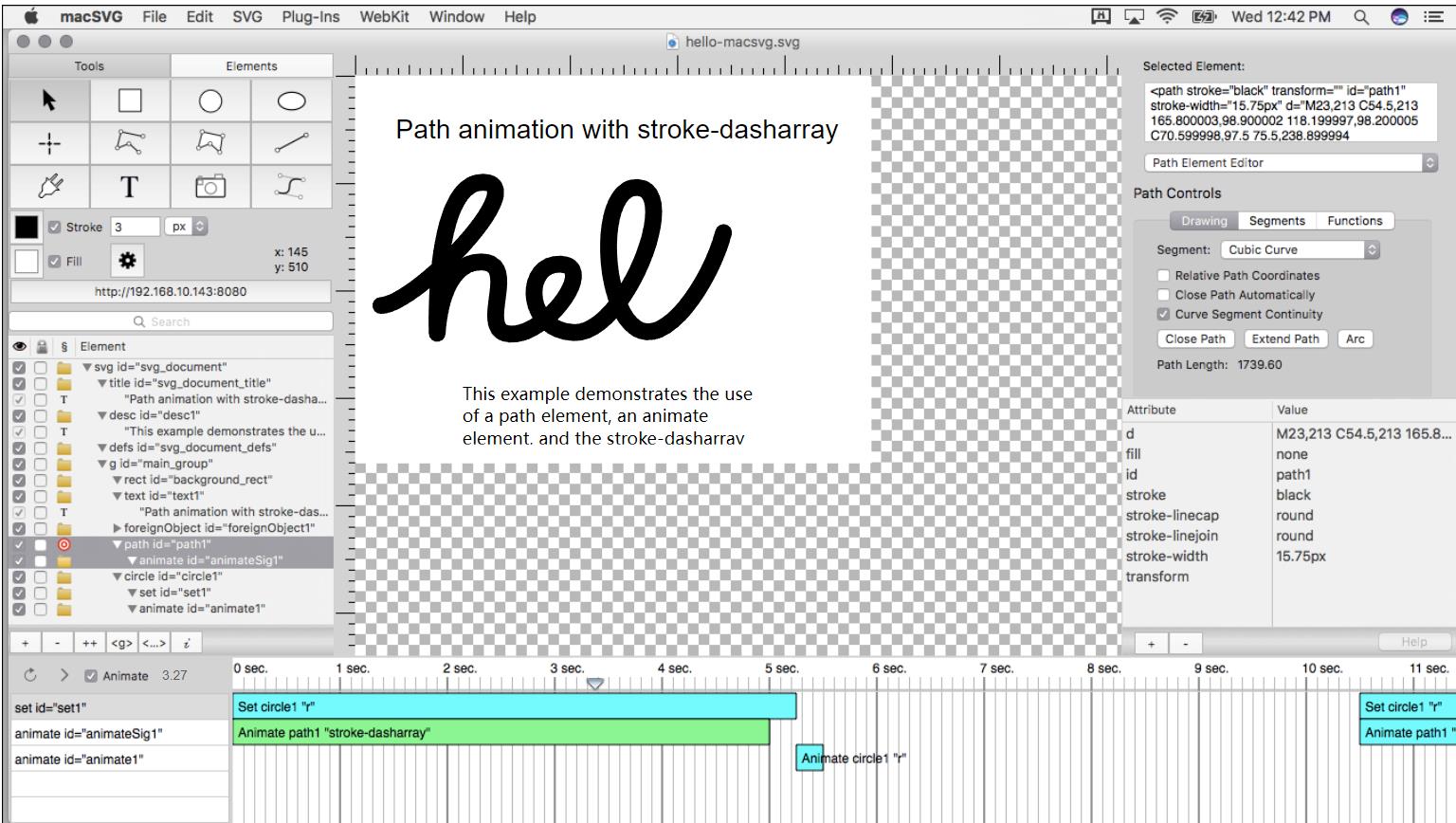This screenshot has width=1456, height=823.
Task: Select the plug-in tool icon
Action: tap(47, 186)
